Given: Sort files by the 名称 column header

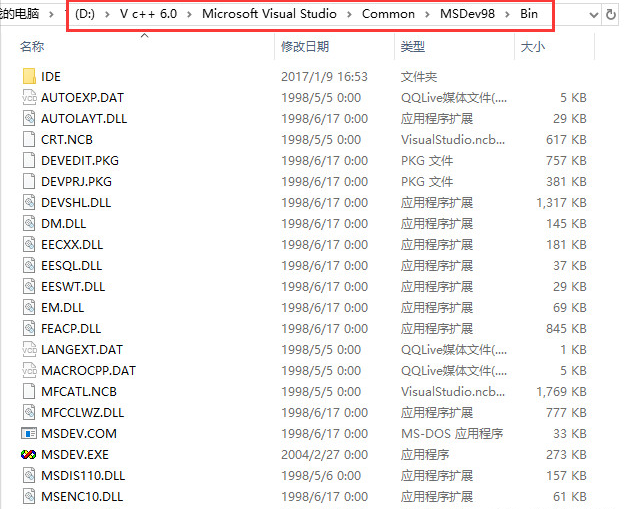Looking at the screenshot, I should point(32,47).
